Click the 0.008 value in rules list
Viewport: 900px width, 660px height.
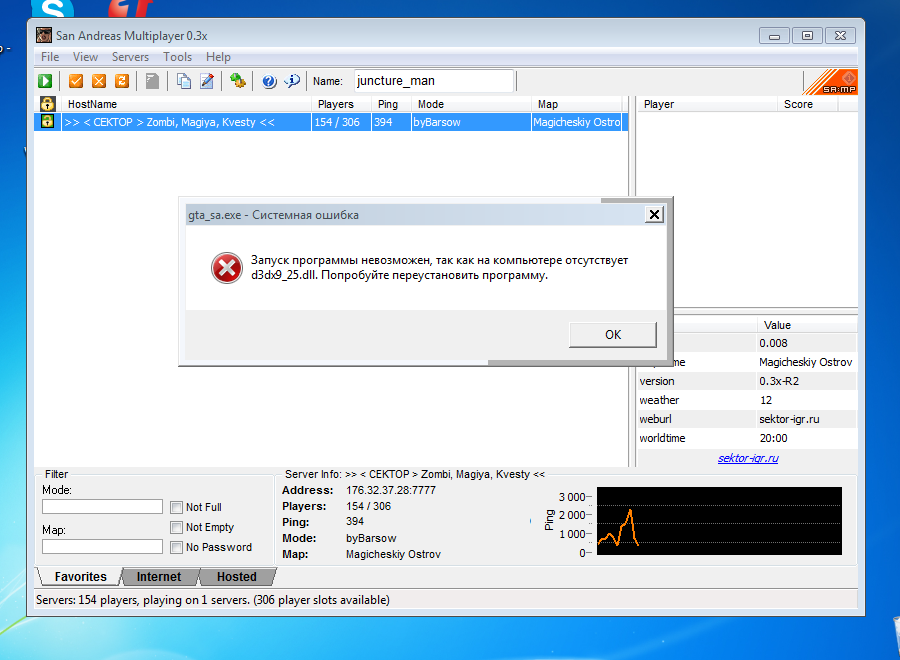coord(773,343)
